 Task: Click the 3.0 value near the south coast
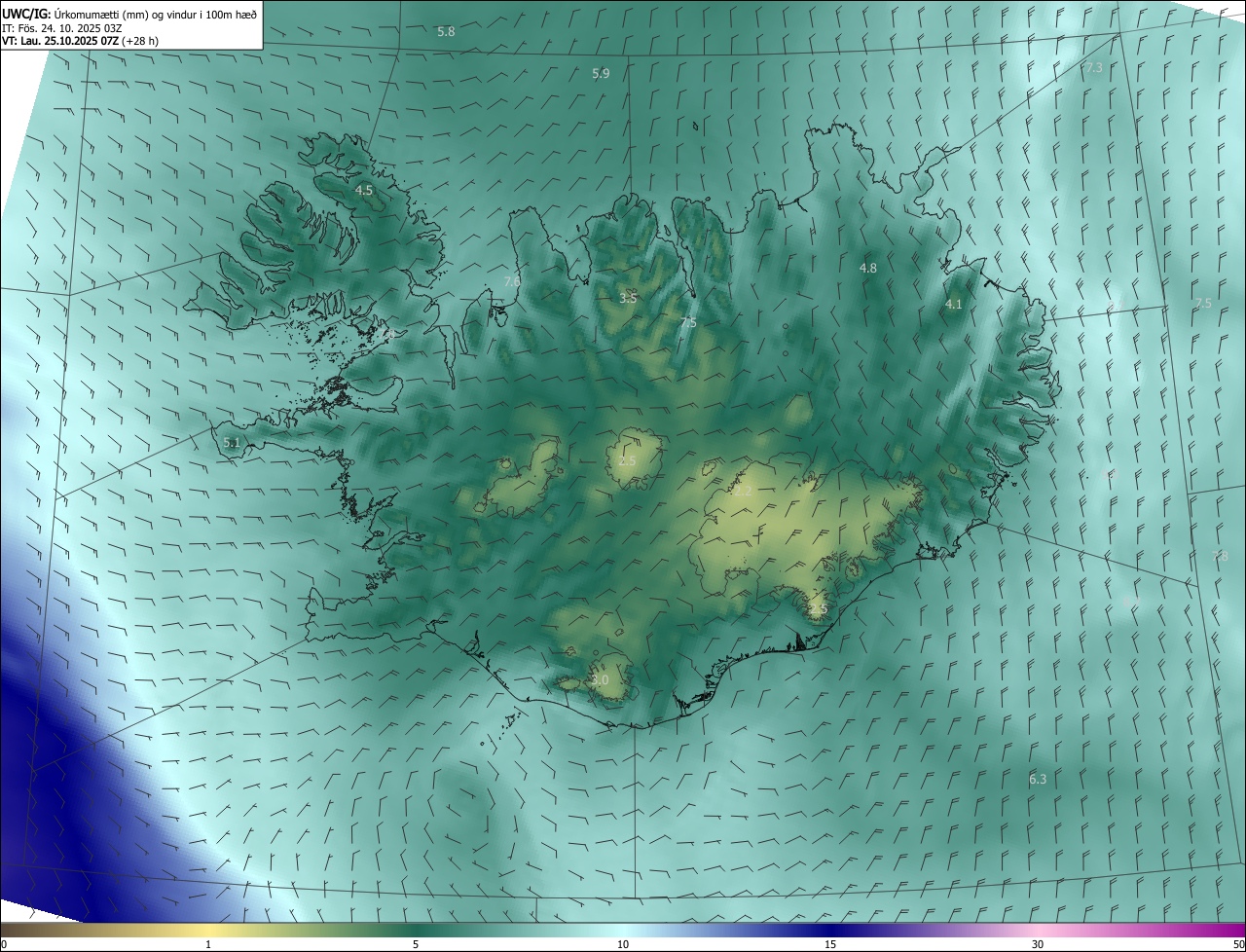[x=600, y=679]
